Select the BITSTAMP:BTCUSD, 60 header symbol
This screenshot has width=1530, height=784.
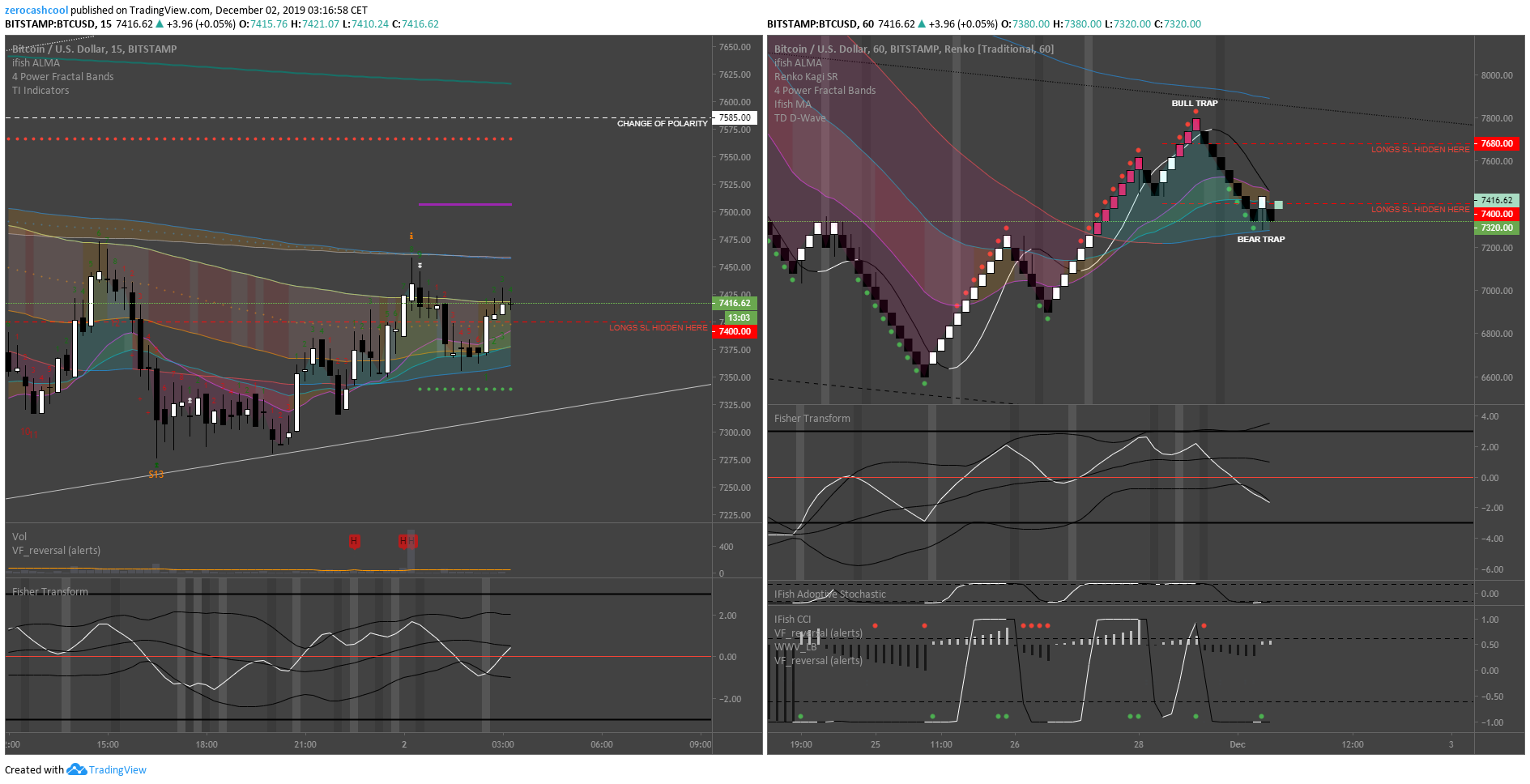(x=820, y=24)
